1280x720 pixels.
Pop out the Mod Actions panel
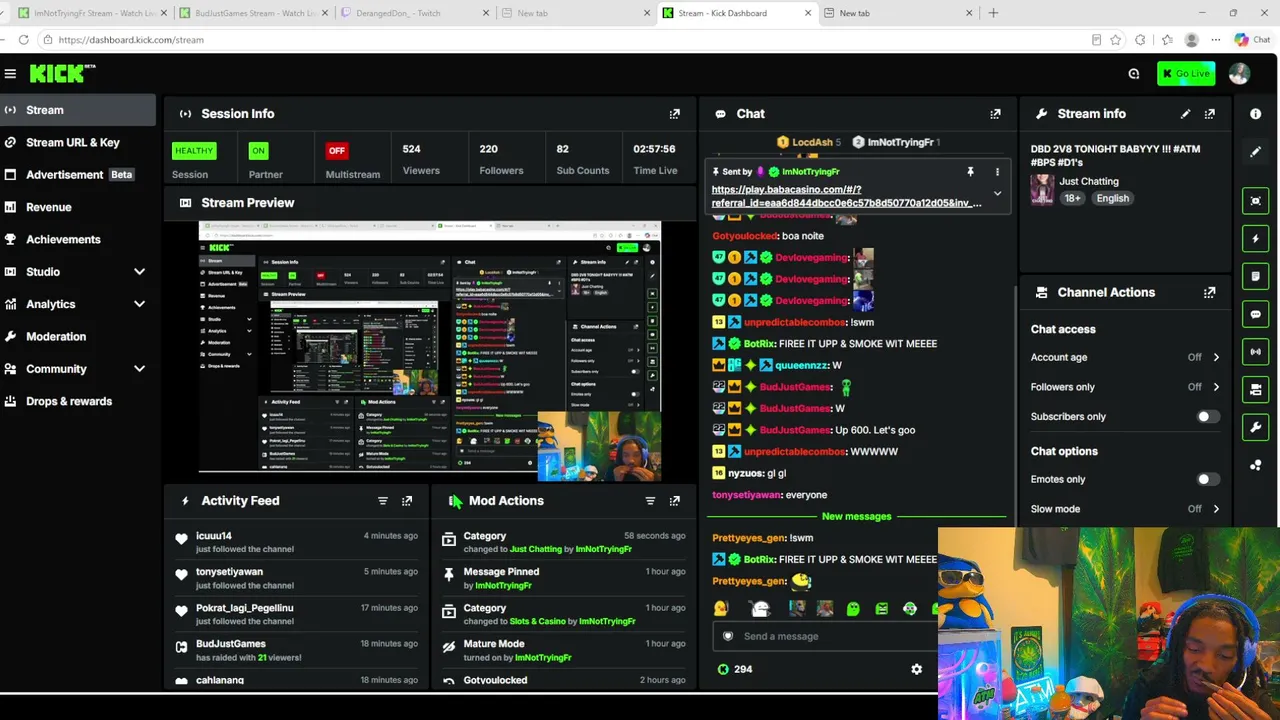coord(675,501)
